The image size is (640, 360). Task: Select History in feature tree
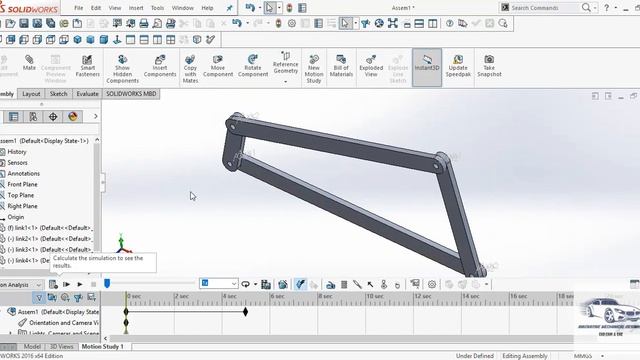click(x=17, y=152)
